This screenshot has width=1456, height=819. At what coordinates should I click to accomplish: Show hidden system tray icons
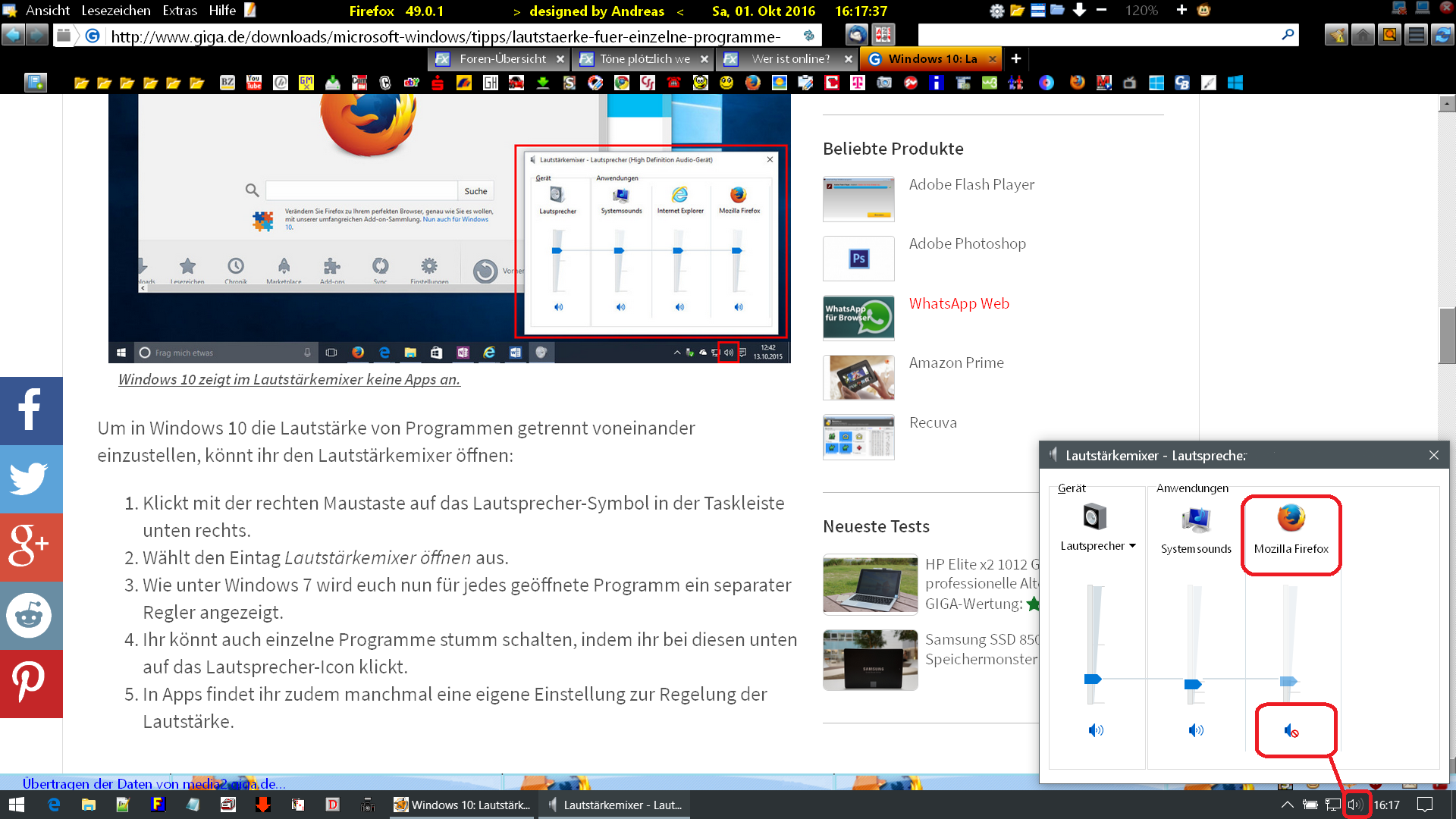(x=1287, y=805)
